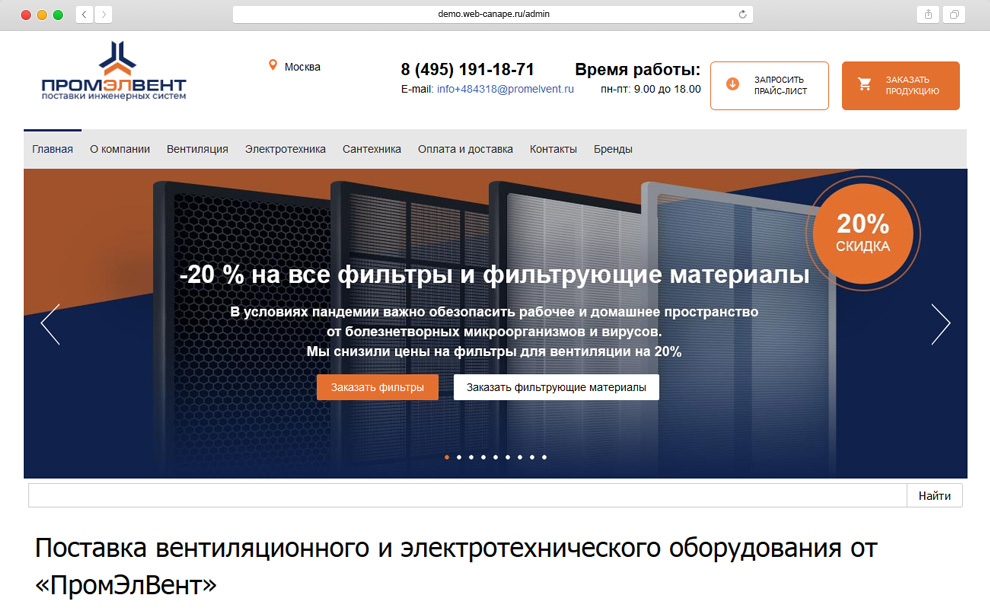The height and width of the screenshot is (615, 990).
Task: Click the shopping cart icon on Заказать продукцию
Action: click(x=866, y=86)
